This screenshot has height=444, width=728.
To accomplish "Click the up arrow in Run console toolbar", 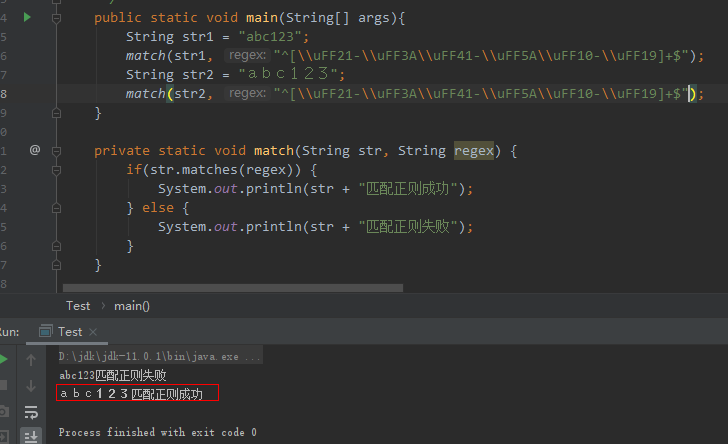I will pyautogui.click(x=31, y=359).
